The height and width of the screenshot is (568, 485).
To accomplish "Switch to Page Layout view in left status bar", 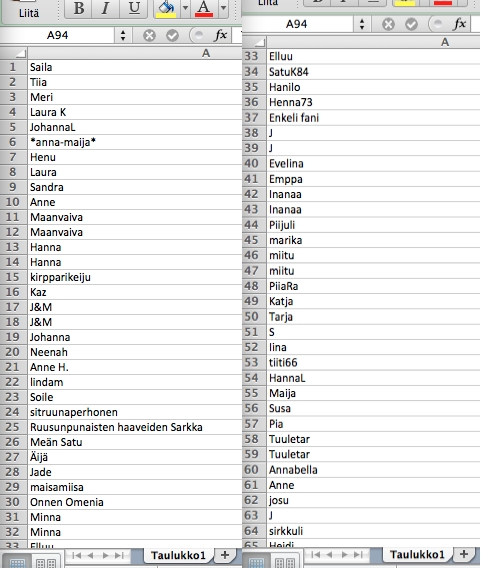I will click(x=46, y=562).
